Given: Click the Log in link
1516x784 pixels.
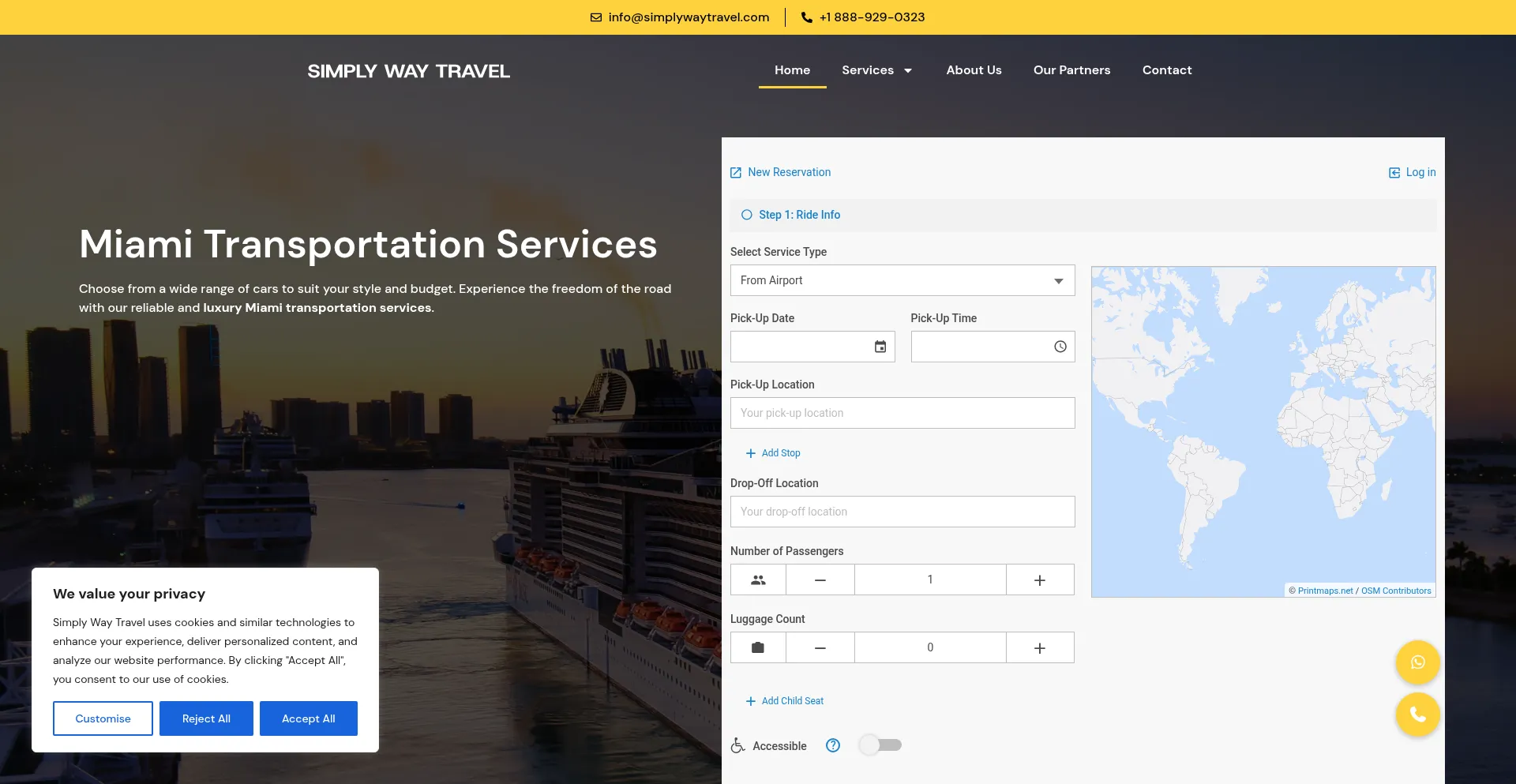Looking at the screenshot, I should [1413, 172].
